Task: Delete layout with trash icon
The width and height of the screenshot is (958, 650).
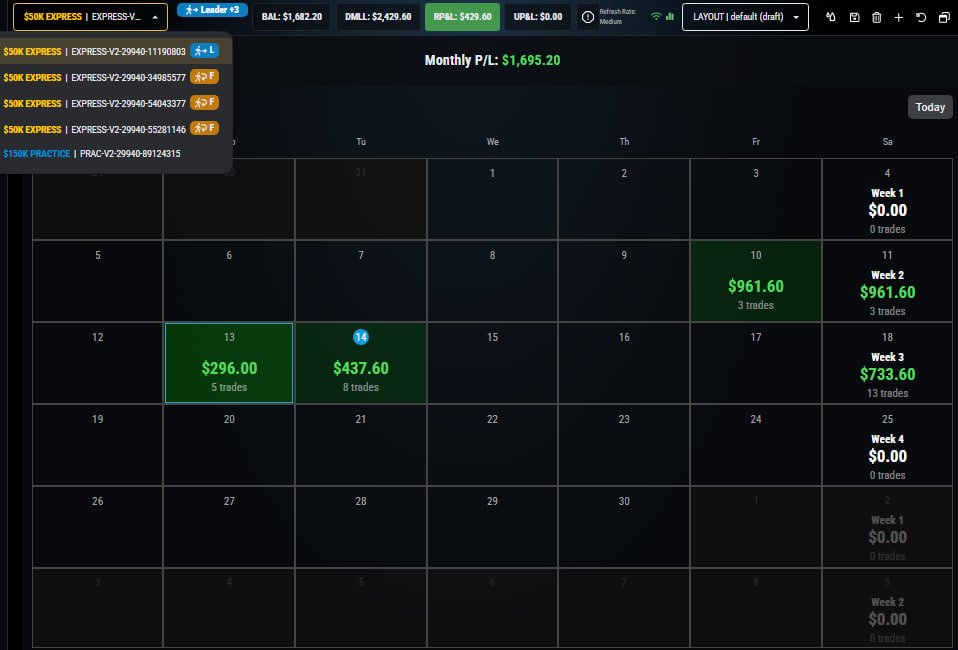Action: (x=876, y=17)
